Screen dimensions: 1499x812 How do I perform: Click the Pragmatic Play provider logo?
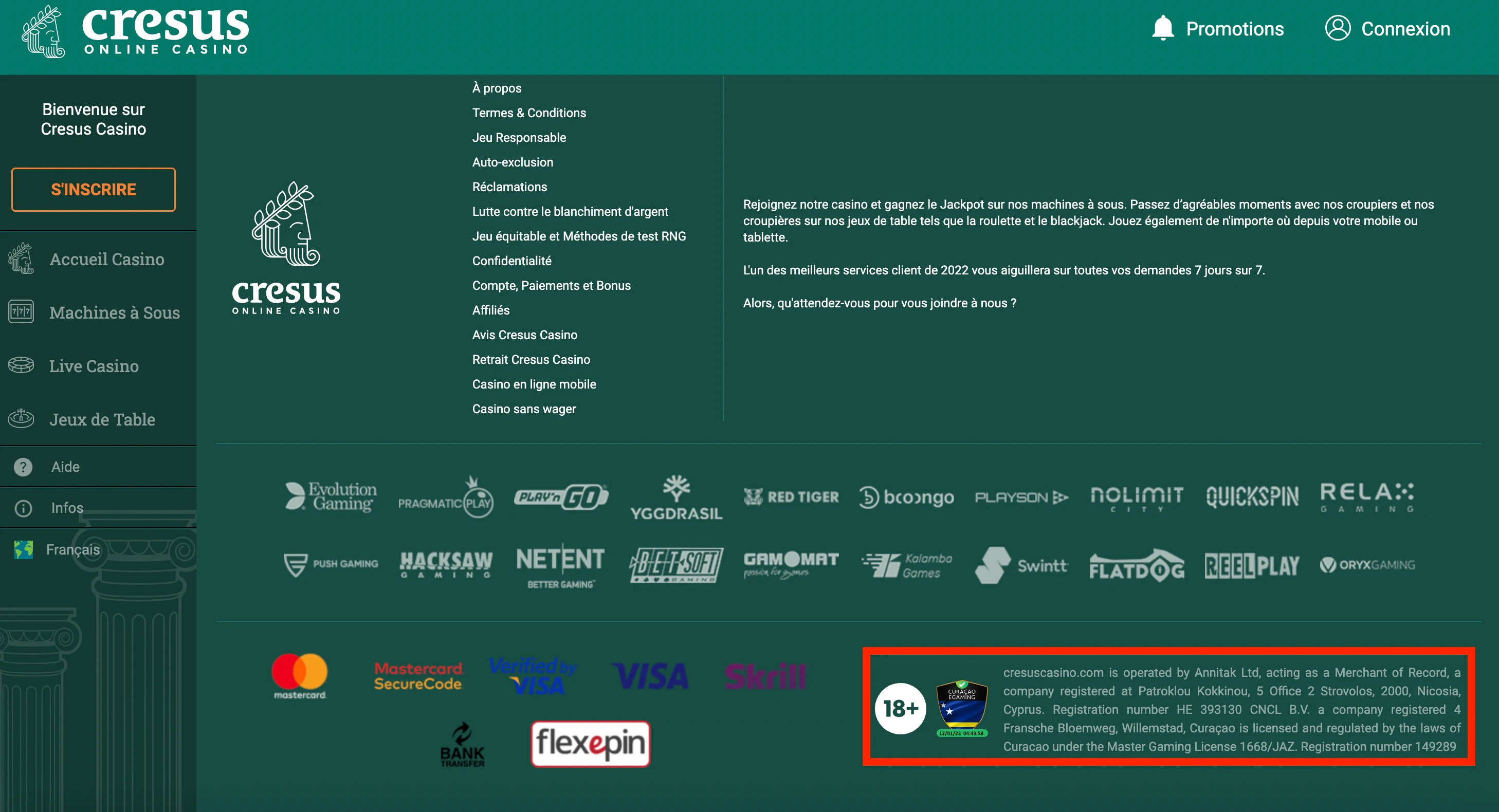[x=446, y=497]
